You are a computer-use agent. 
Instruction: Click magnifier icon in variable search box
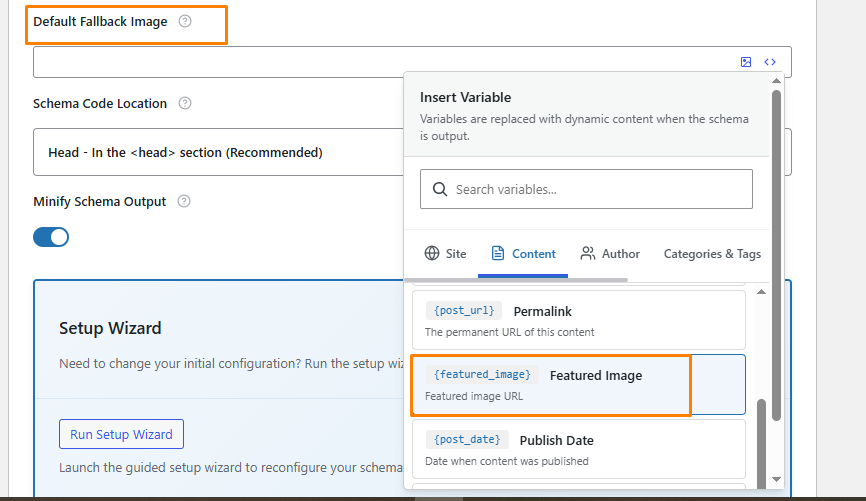click(440, 189)
